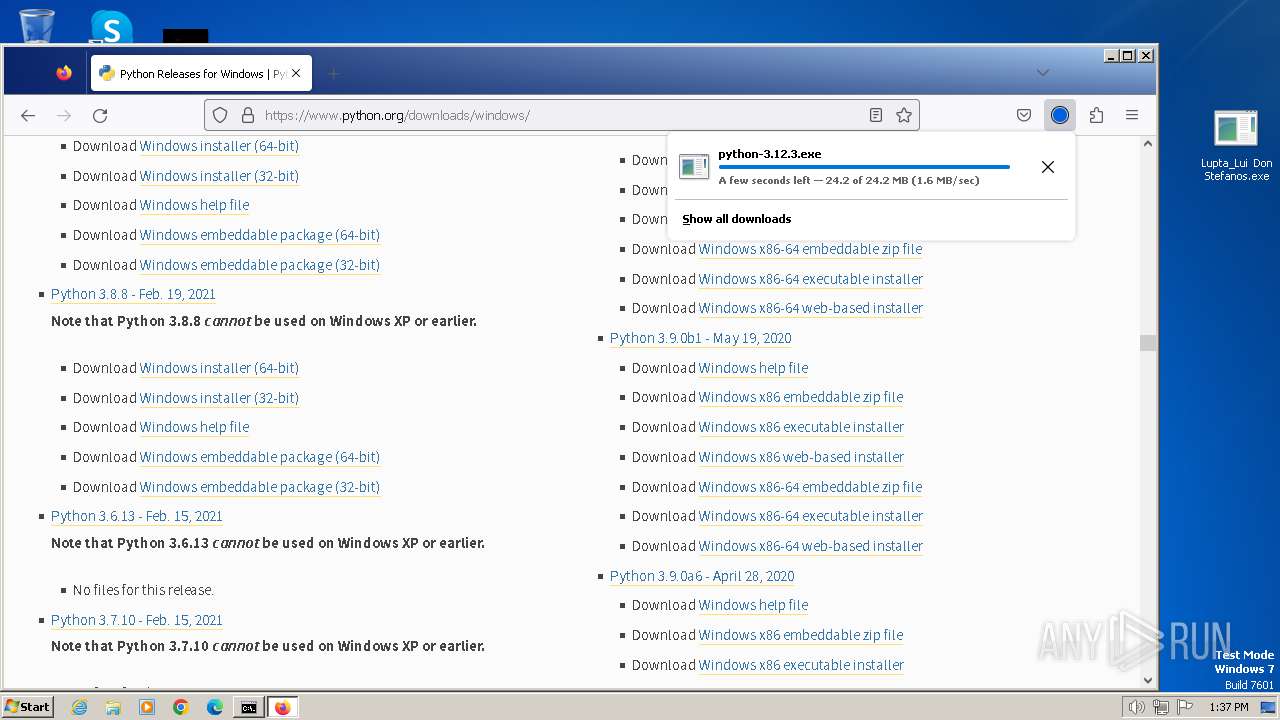Click Windows embeddable package (64-bit) under Python 3.8.8
This screenshot has height=720, width=1280.
click(x=260, y=457)
